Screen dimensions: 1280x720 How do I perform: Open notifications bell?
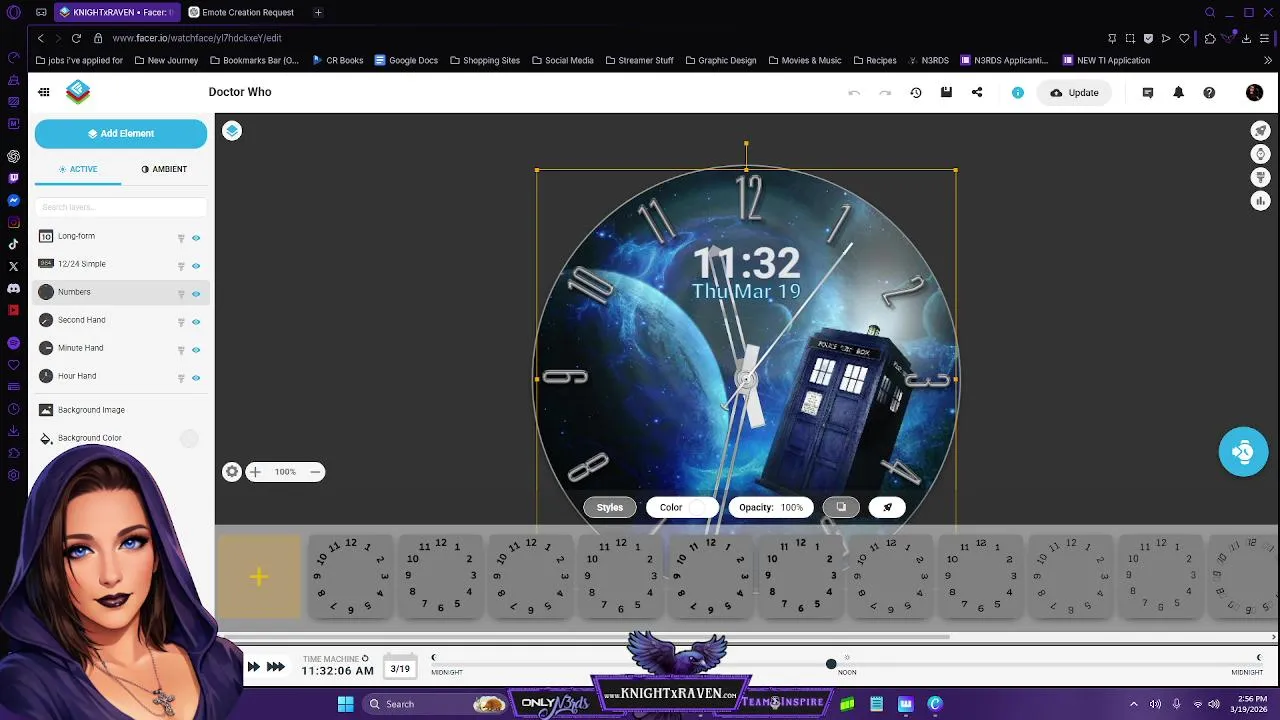(1178, 92)
